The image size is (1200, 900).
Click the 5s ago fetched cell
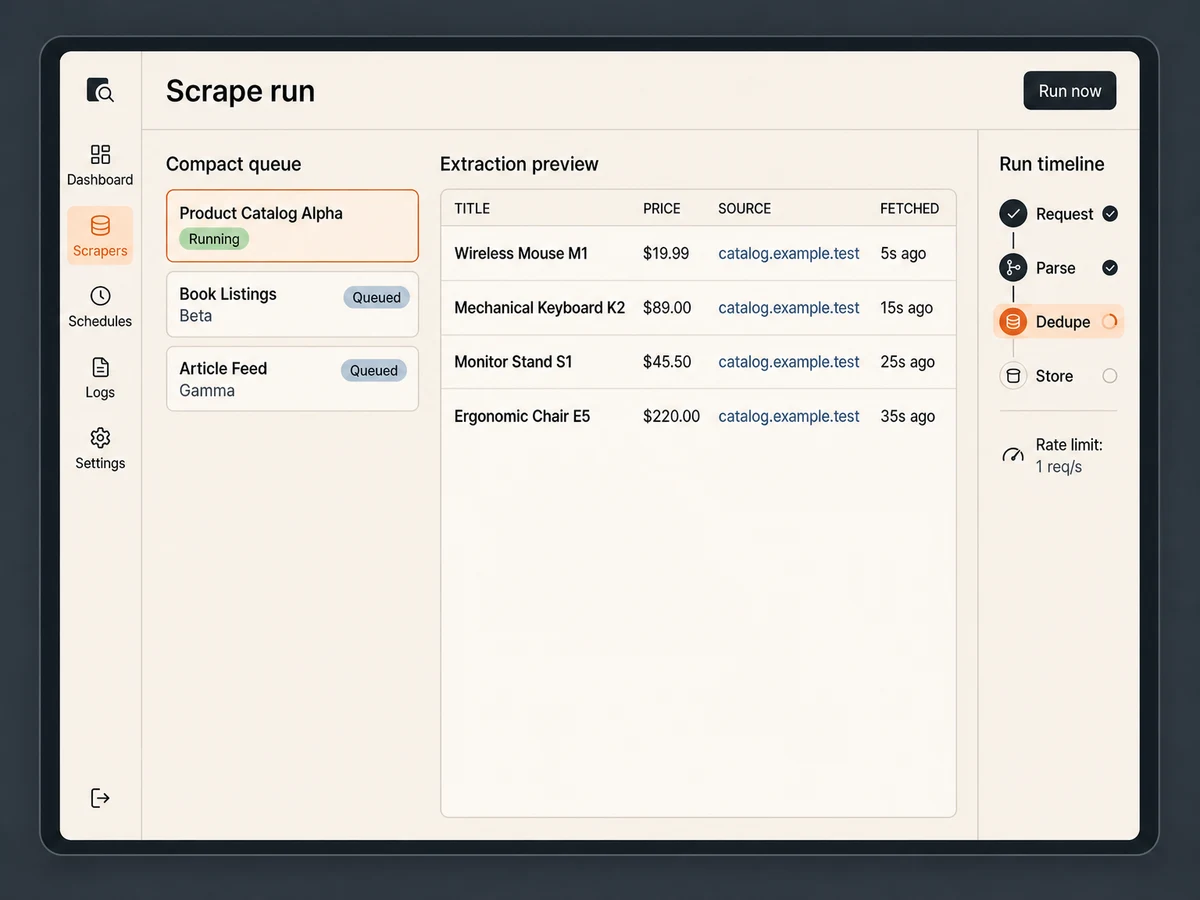pos(903,254)
